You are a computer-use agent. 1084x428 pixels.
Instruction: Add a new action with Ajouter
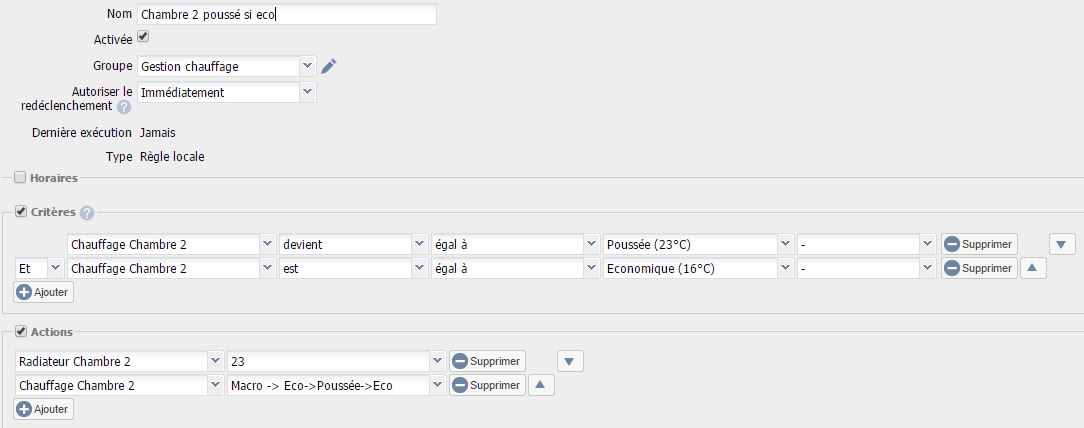[44, 409]
